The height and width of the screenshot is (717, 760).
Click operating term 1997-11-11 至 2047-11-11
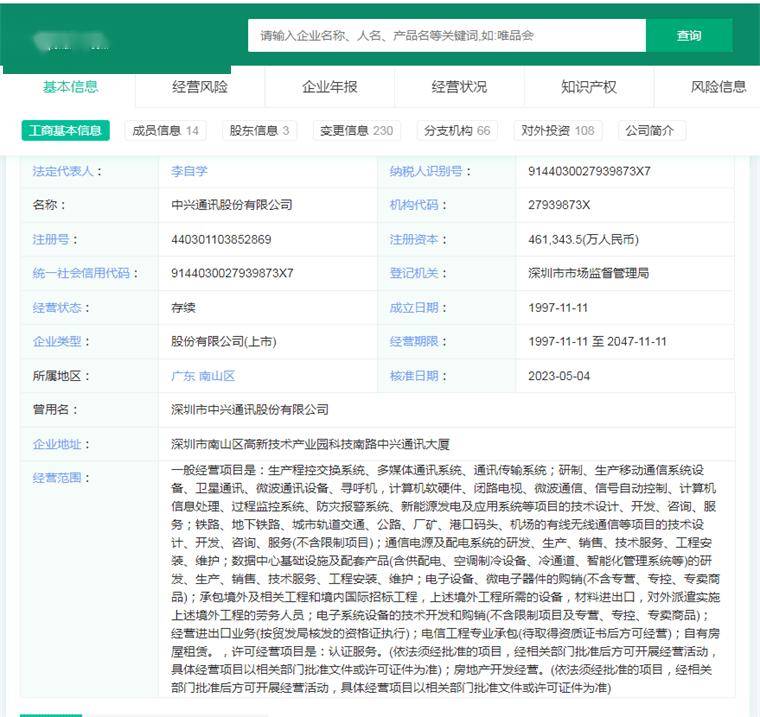point(597,341)
